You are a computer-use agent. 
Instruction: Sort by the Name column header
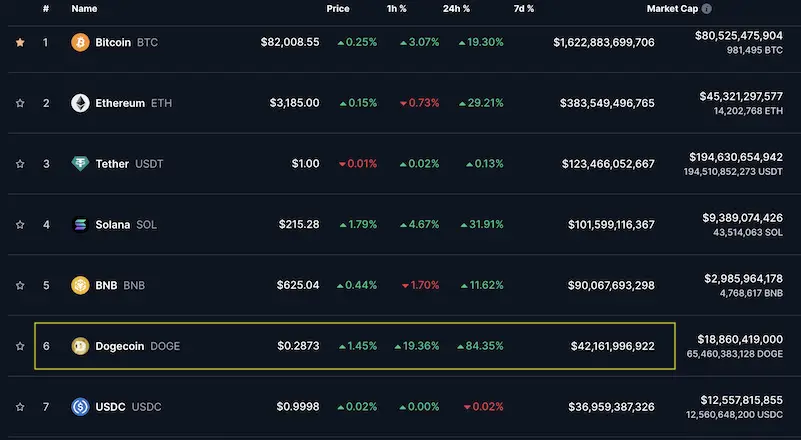point(84,9)
